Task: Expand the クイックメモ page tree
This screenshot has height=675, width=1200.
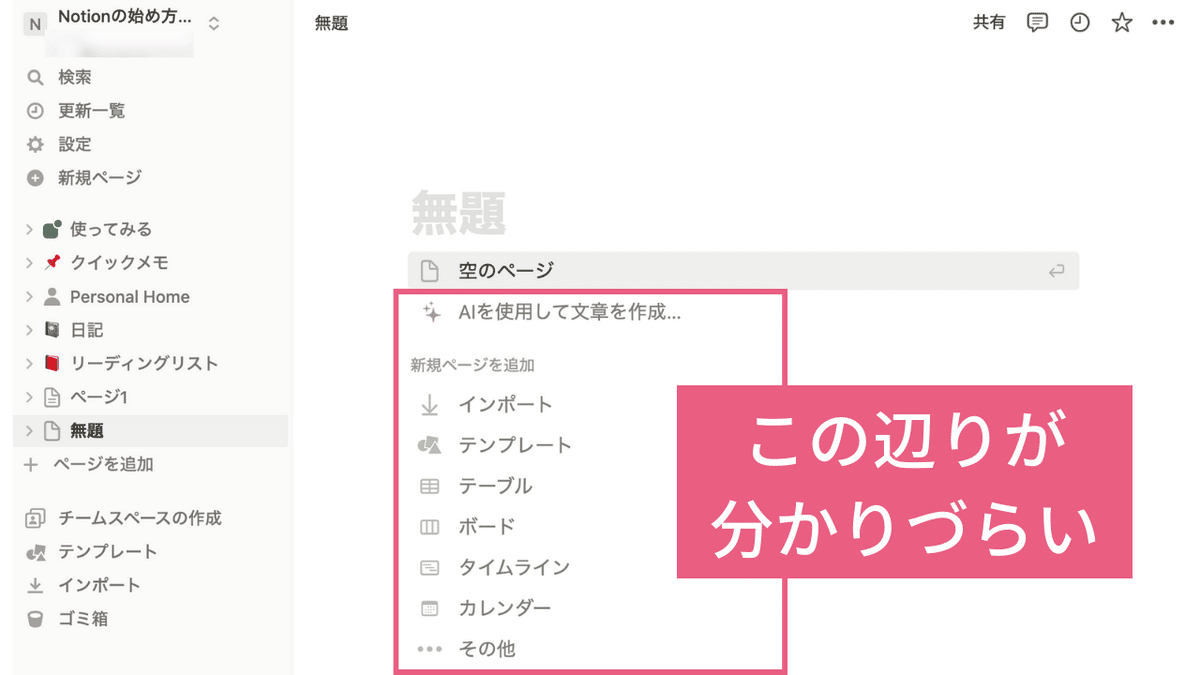Action: click(x=29, y=263)
